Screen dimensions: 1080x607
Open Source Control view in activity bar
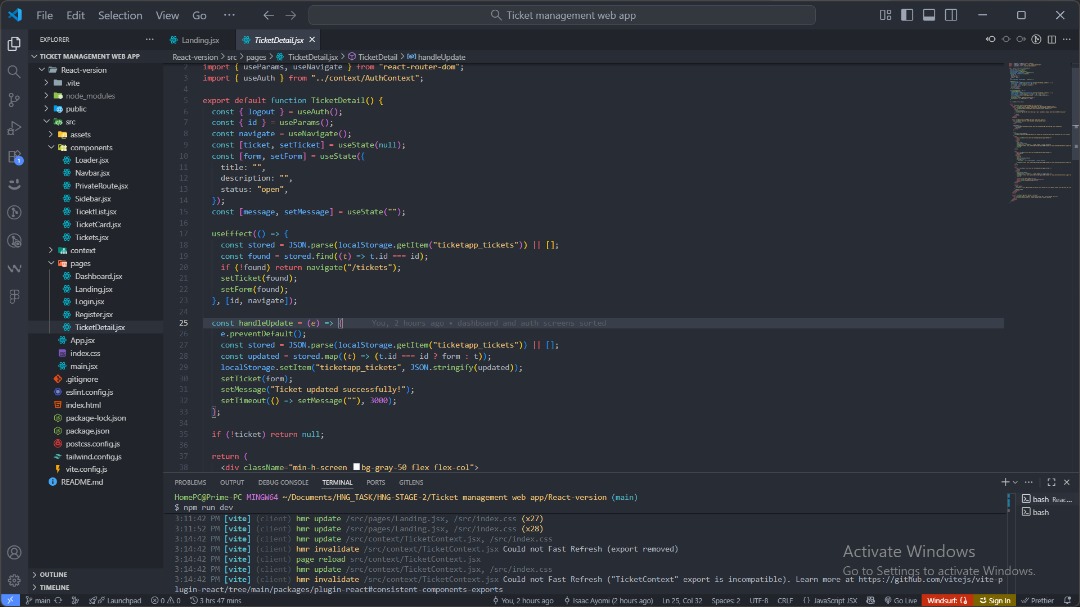pyautogui.click(x=14, y=100)
